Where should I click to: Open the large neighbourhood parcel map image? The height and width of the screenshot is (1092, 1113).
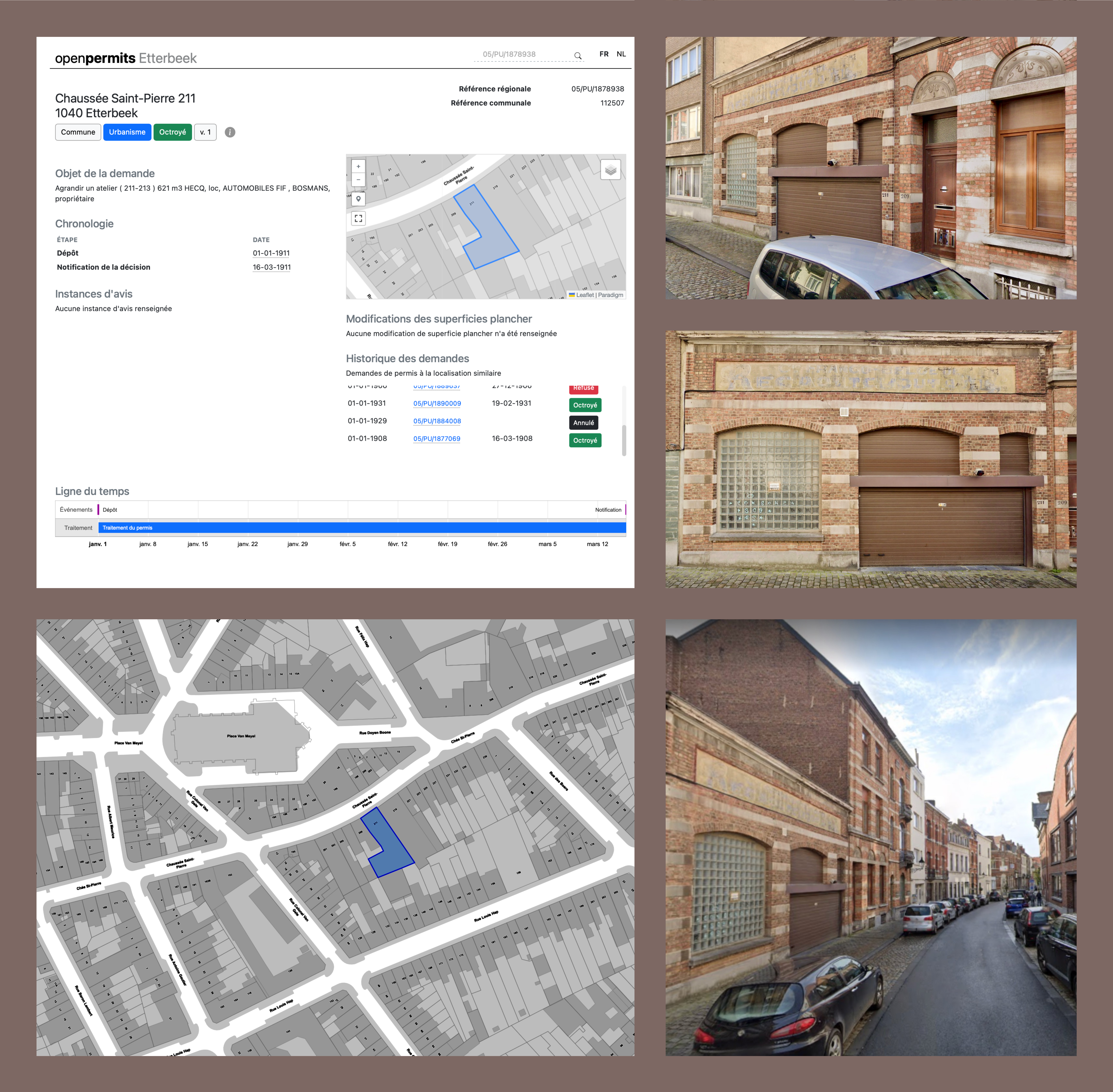pyautogui.click(x=336, y=837)
